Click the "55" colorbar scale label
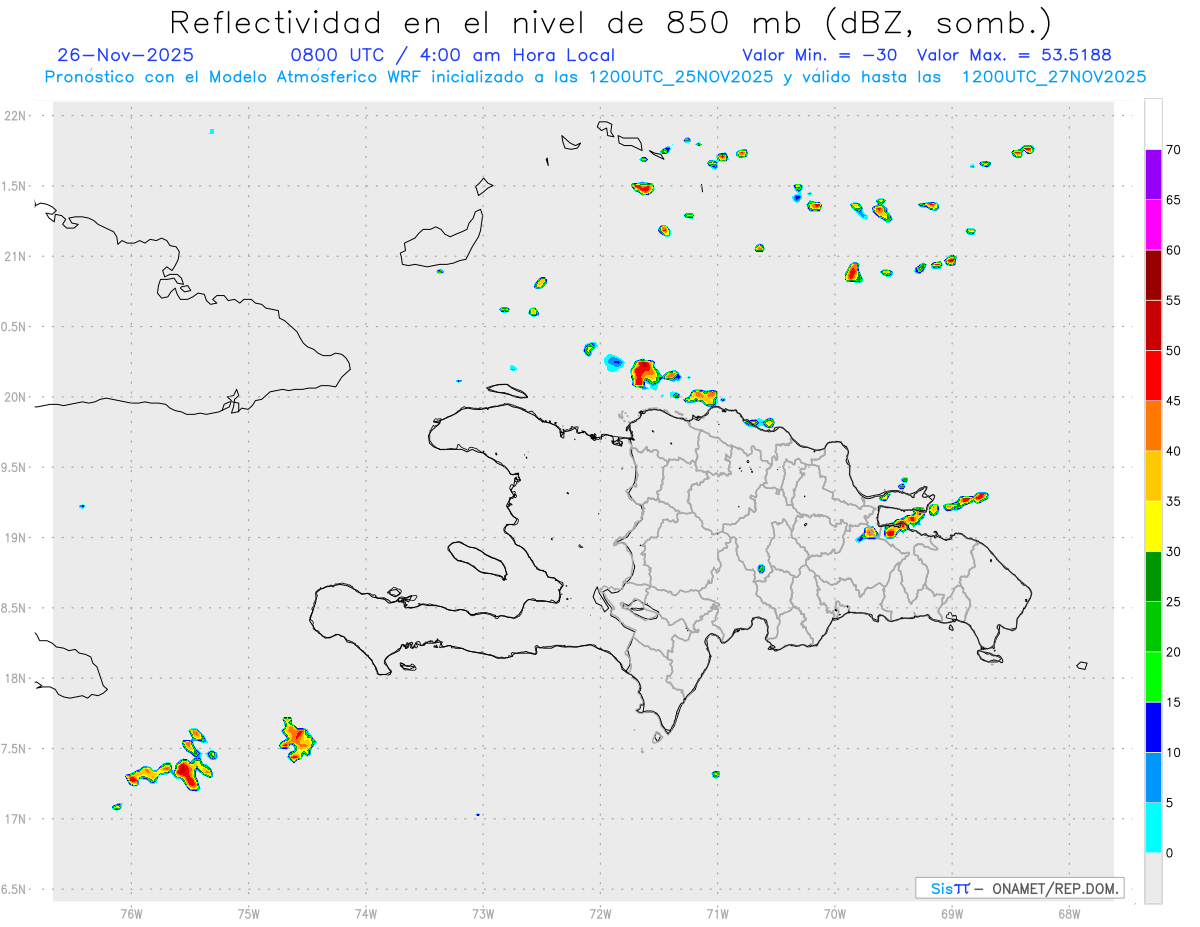The height and width of the screenshot is (927, 1200). click(1174, 300)
